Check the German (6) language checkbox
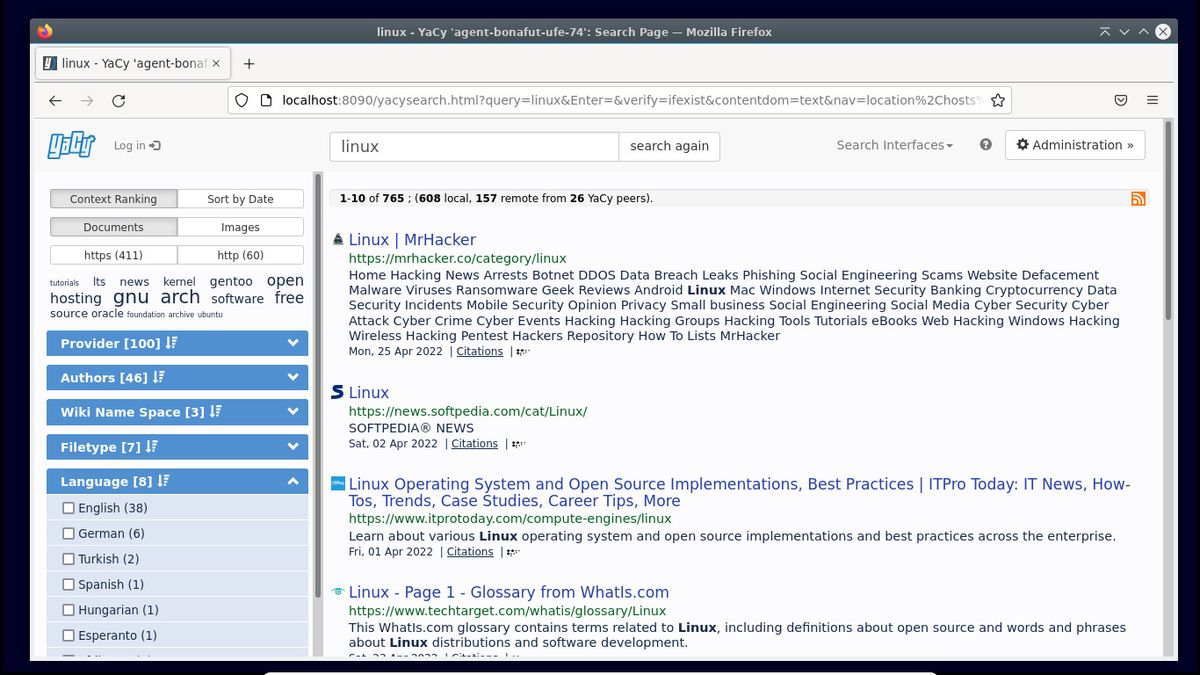This screenshot has width=1200, height=675. pyautogui.click(x=68, y=533)
